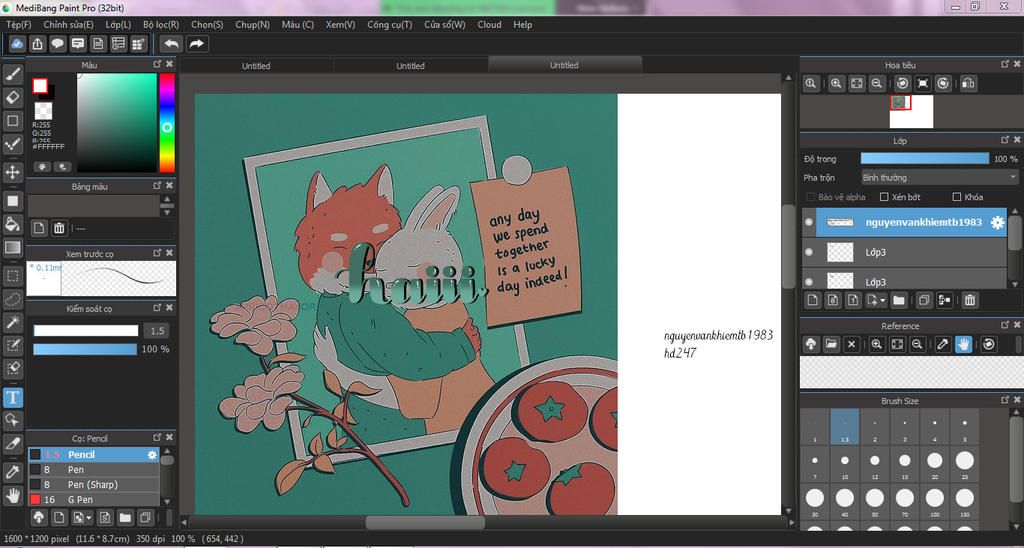Open the add brush dropdown in brush panel
The image size is (1024, 548).
[88, 518]
